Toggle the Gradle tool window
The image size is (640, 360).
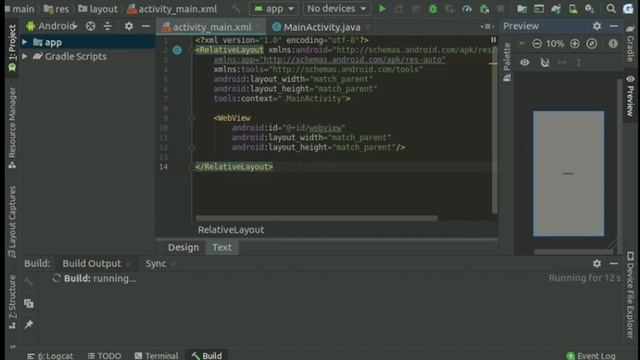(630, 44)
